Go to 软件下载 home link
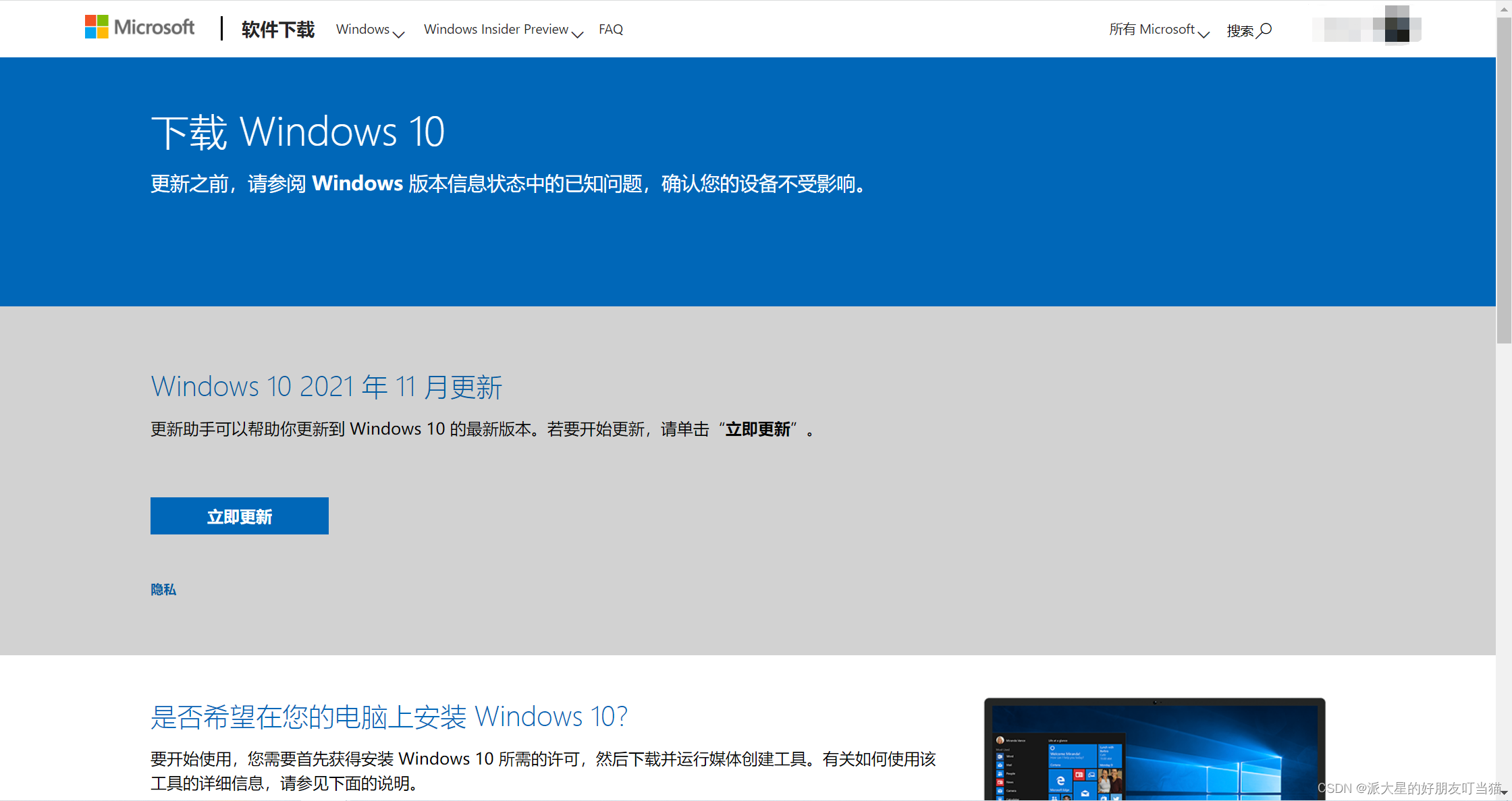 (x=278, y=30)
